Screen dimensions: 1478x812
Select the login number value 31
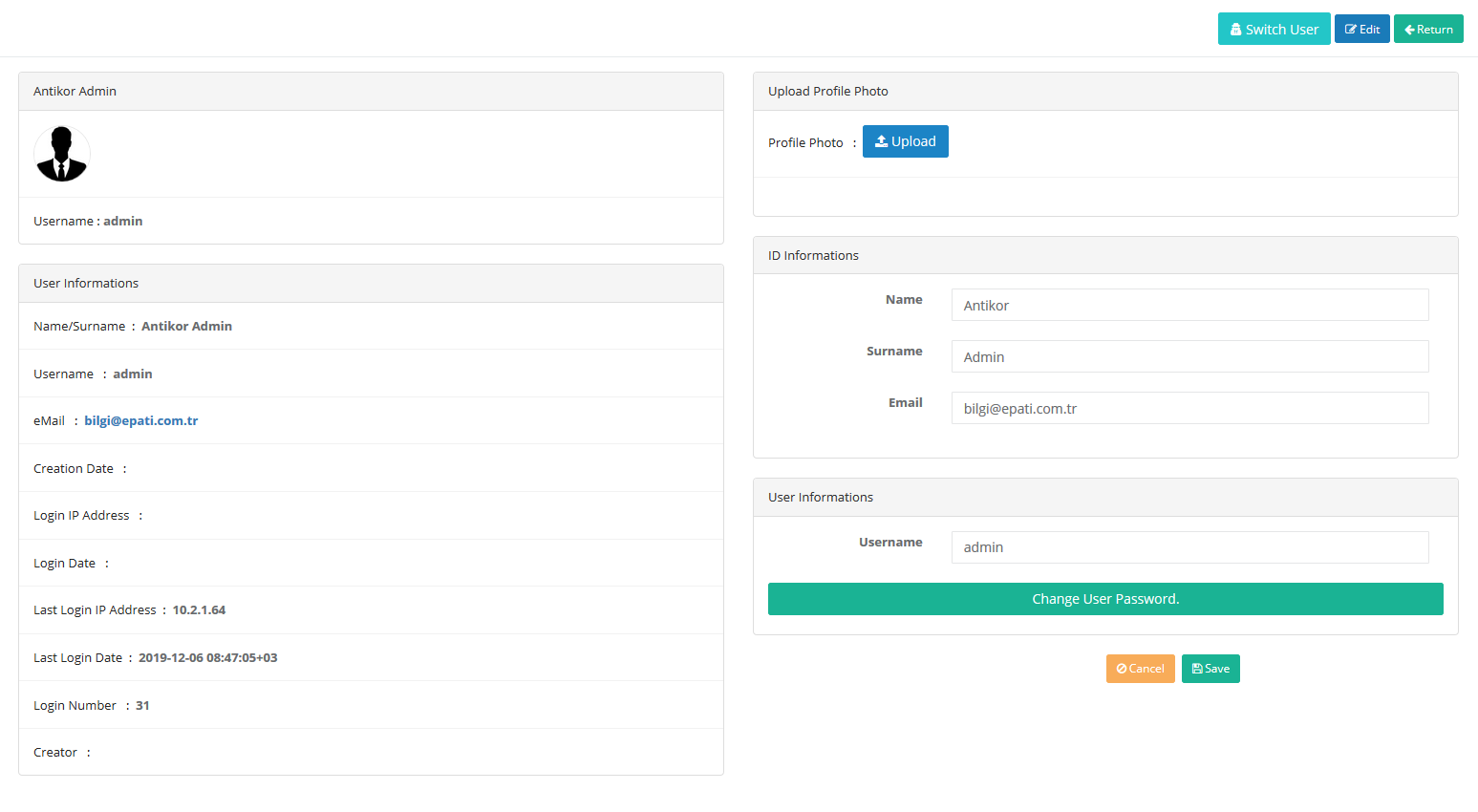pyautogui.click(x=142, y=706)
